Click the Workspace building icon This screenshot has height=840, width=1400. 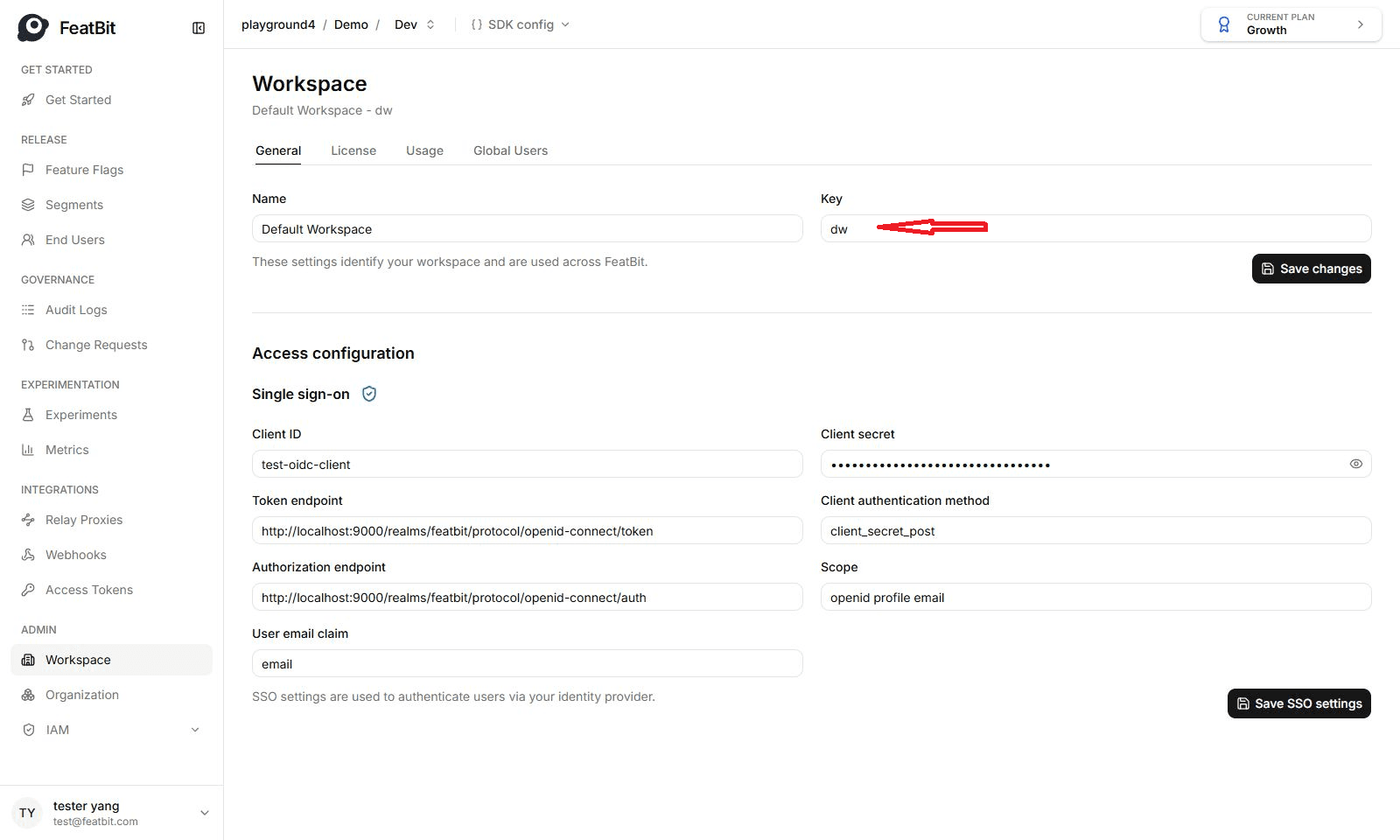(x=28, y=660)
